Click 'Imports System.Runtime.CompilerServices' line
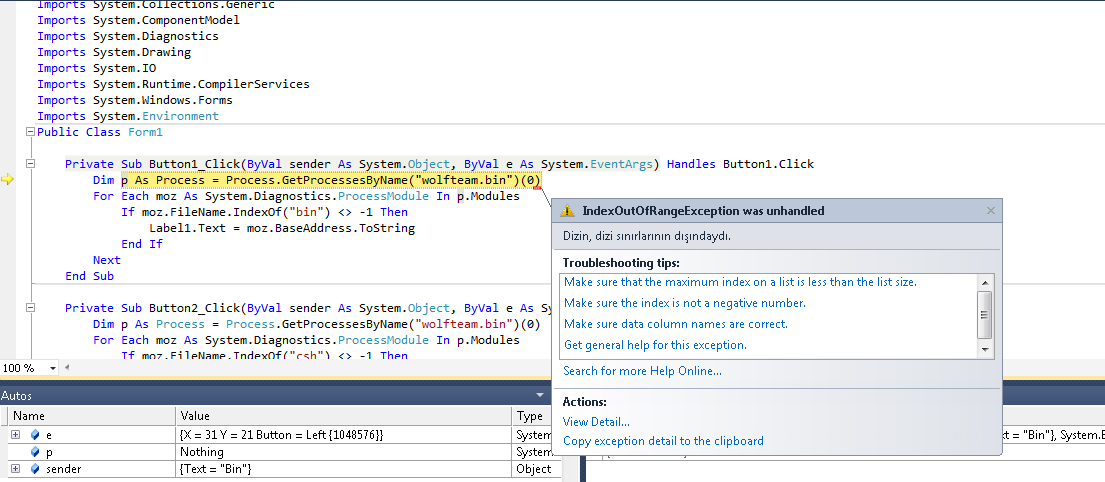Image resolution: width=1105 pixels, height=482 pixels. pyautogui.click(x=173, y=84)
